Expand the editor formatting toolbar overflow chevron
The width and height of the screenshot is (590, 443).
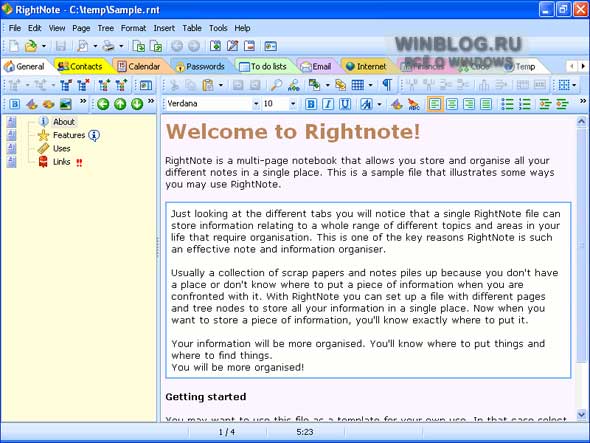583,101
